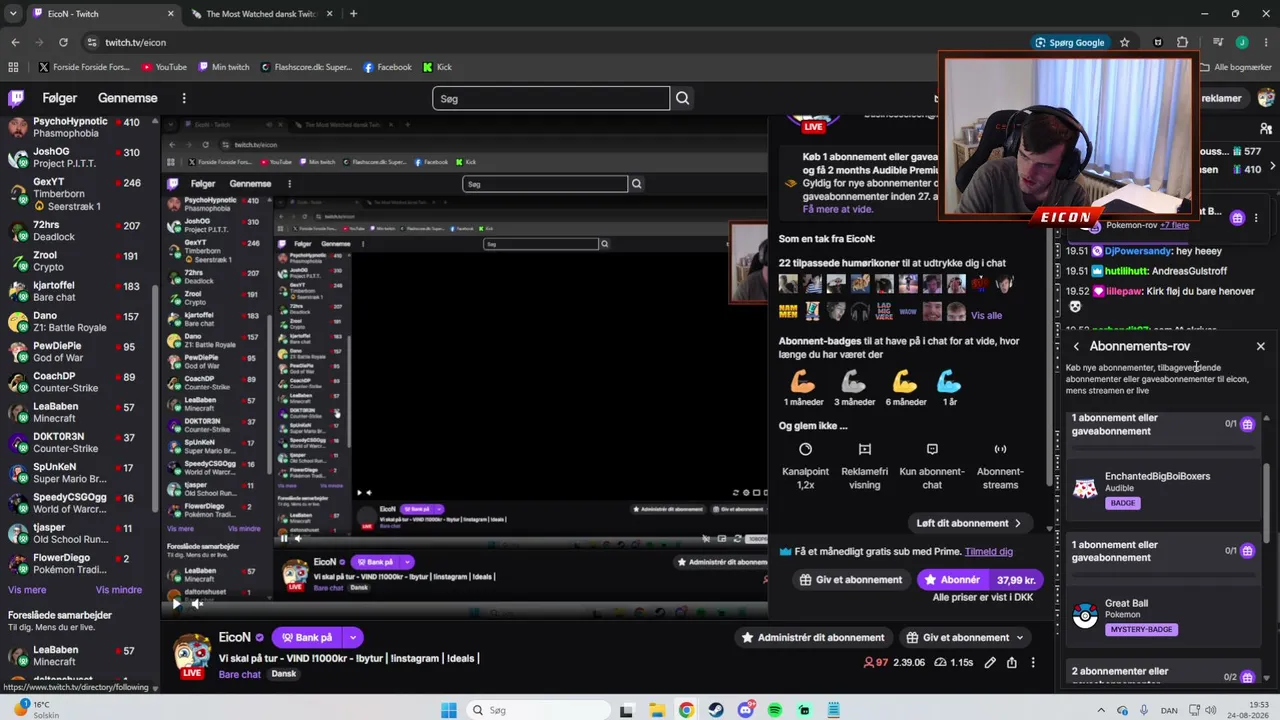
Task: Click the +7 flere link in chat
Action: coord(1174,225)
